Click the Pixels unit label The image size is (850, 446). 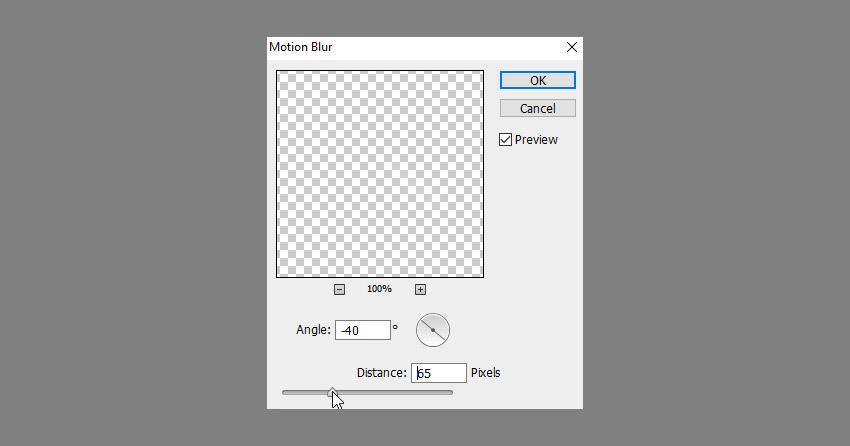click(x=485, y=373)
